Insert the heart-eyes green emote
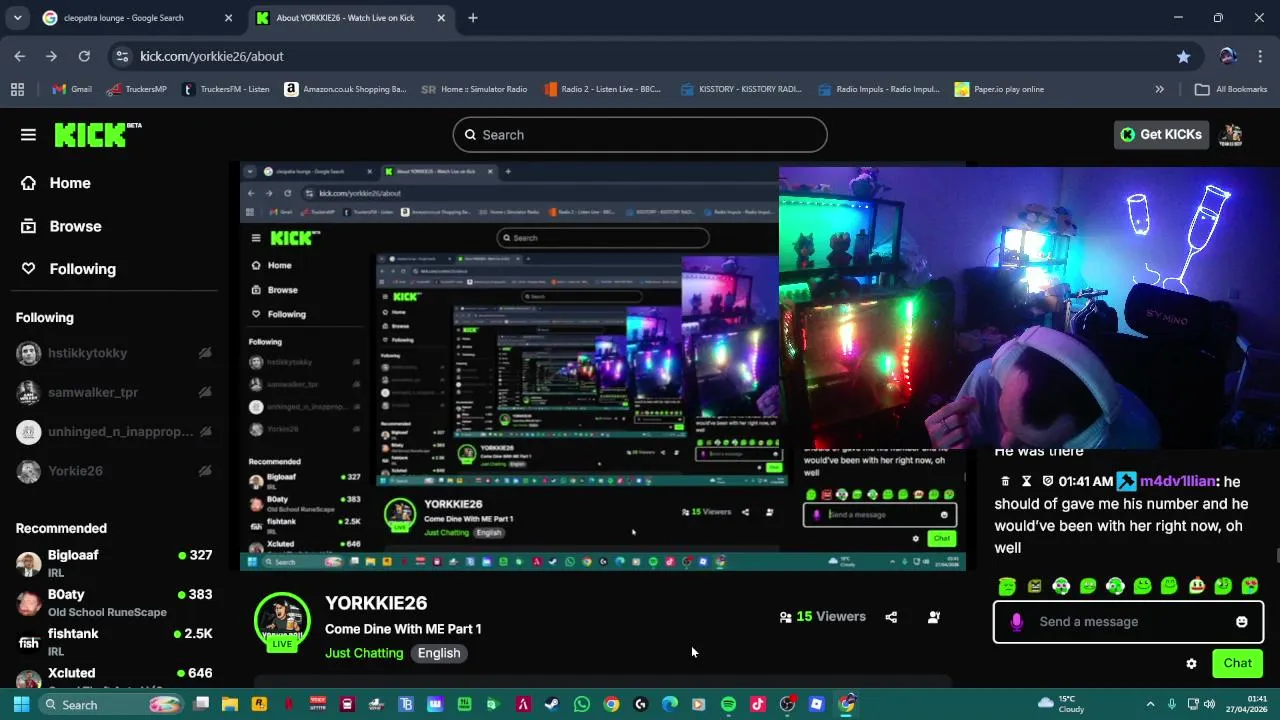Image resolution: width=1280 pixels, height=720 pixels. pyautogui.click(x=1250, y=586)
